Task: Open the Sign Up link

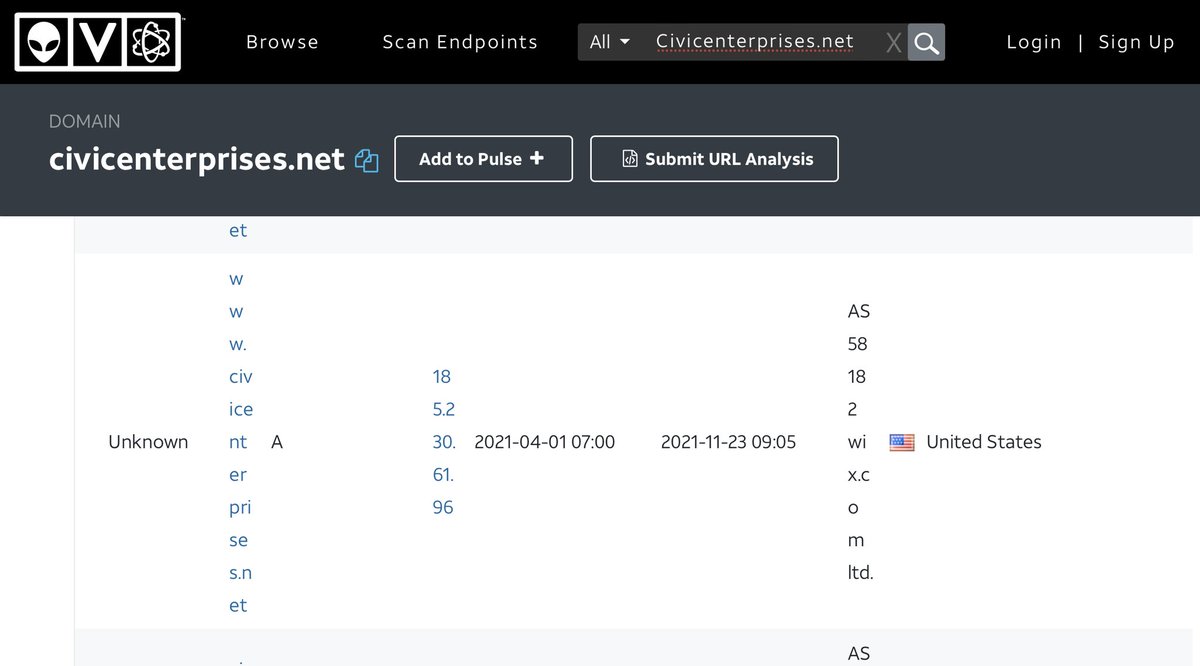Action: pyautogui.click(x=1136, y=42)
